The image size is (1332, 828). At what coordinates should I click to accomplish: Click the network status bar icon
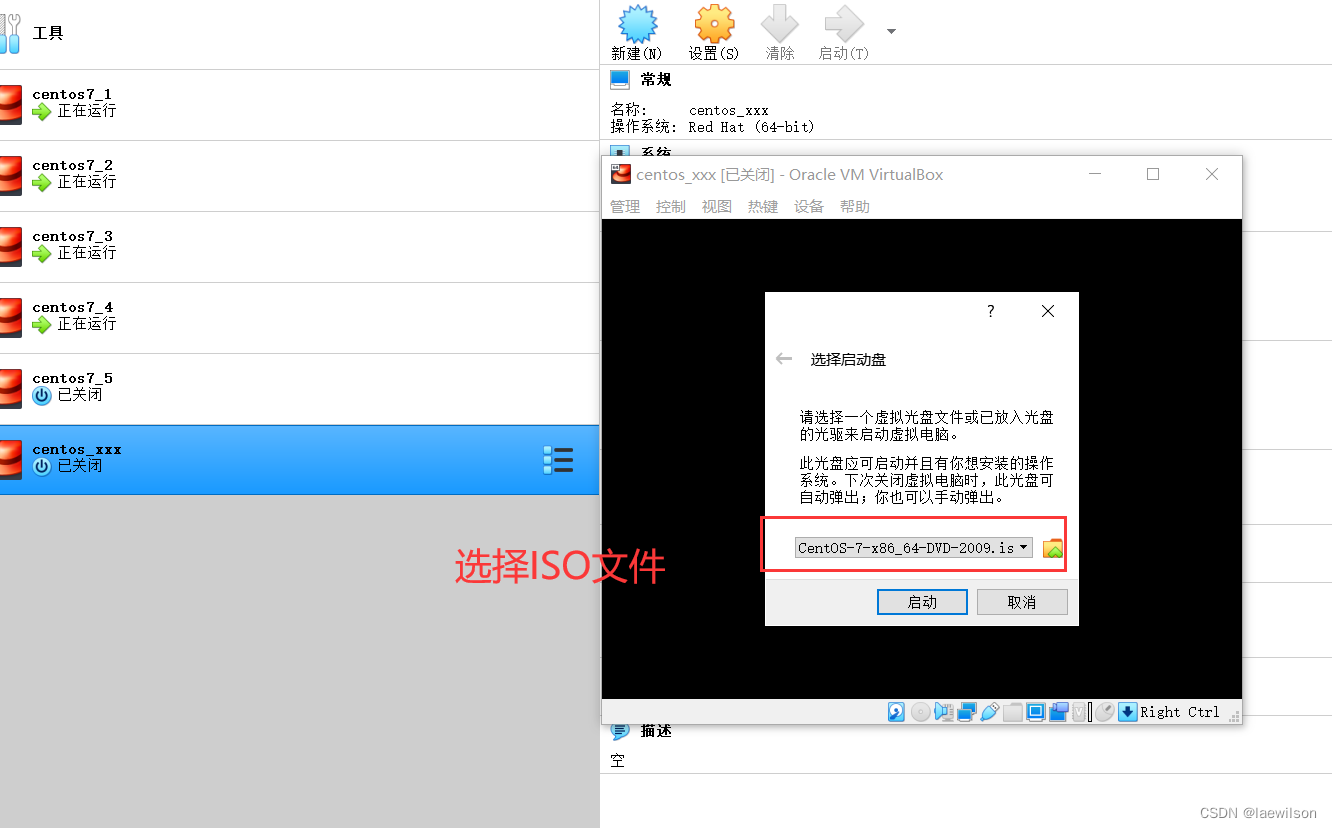(967, 712)
